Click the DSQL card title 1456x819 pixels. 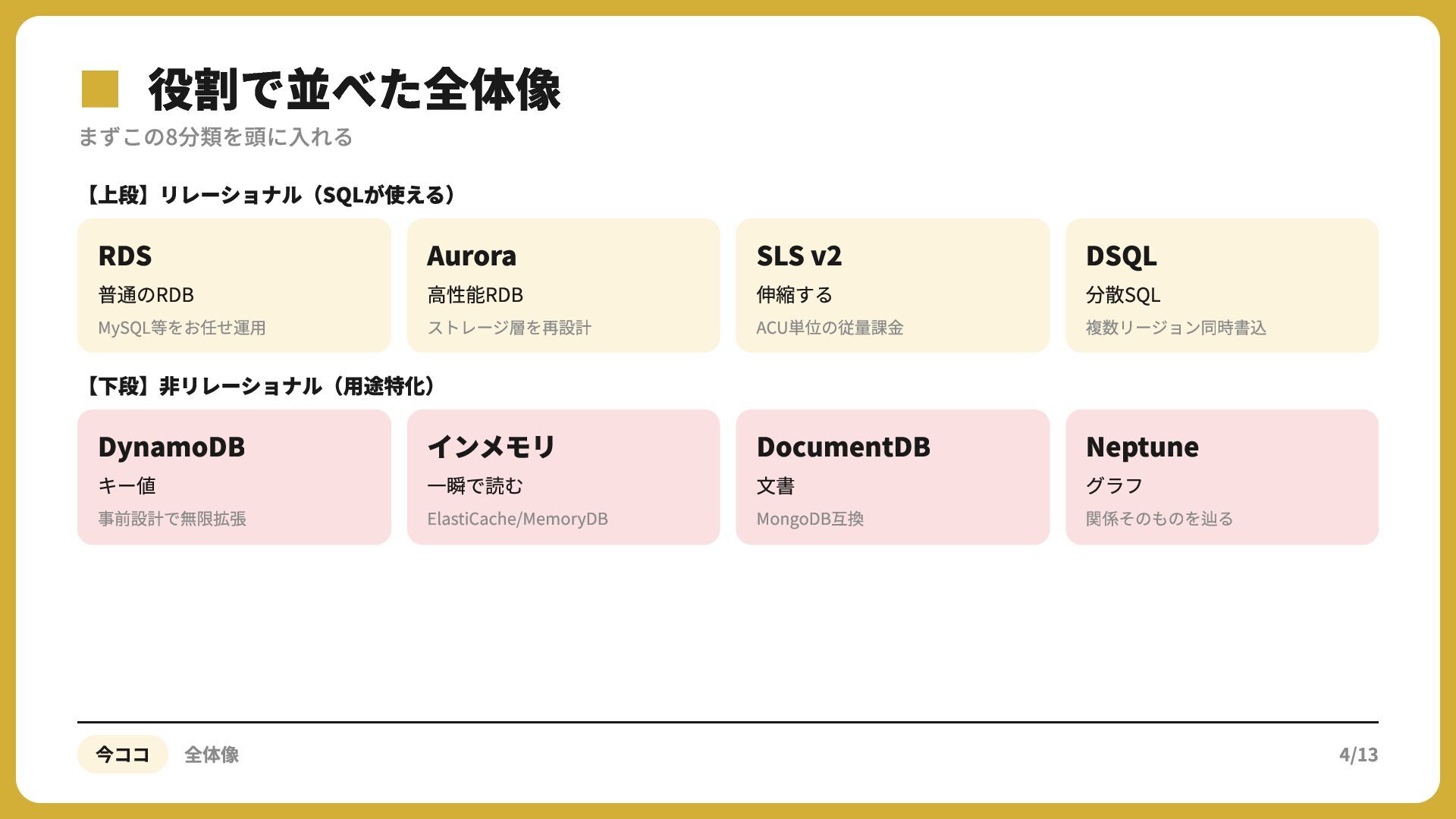(x=1122, y=256)
